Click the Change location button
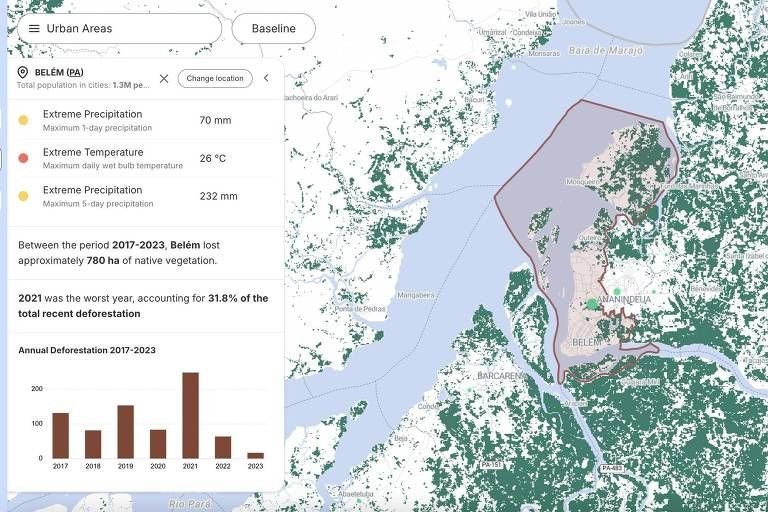The height and width of the screenshot is (512, 768). pos(215,78)
